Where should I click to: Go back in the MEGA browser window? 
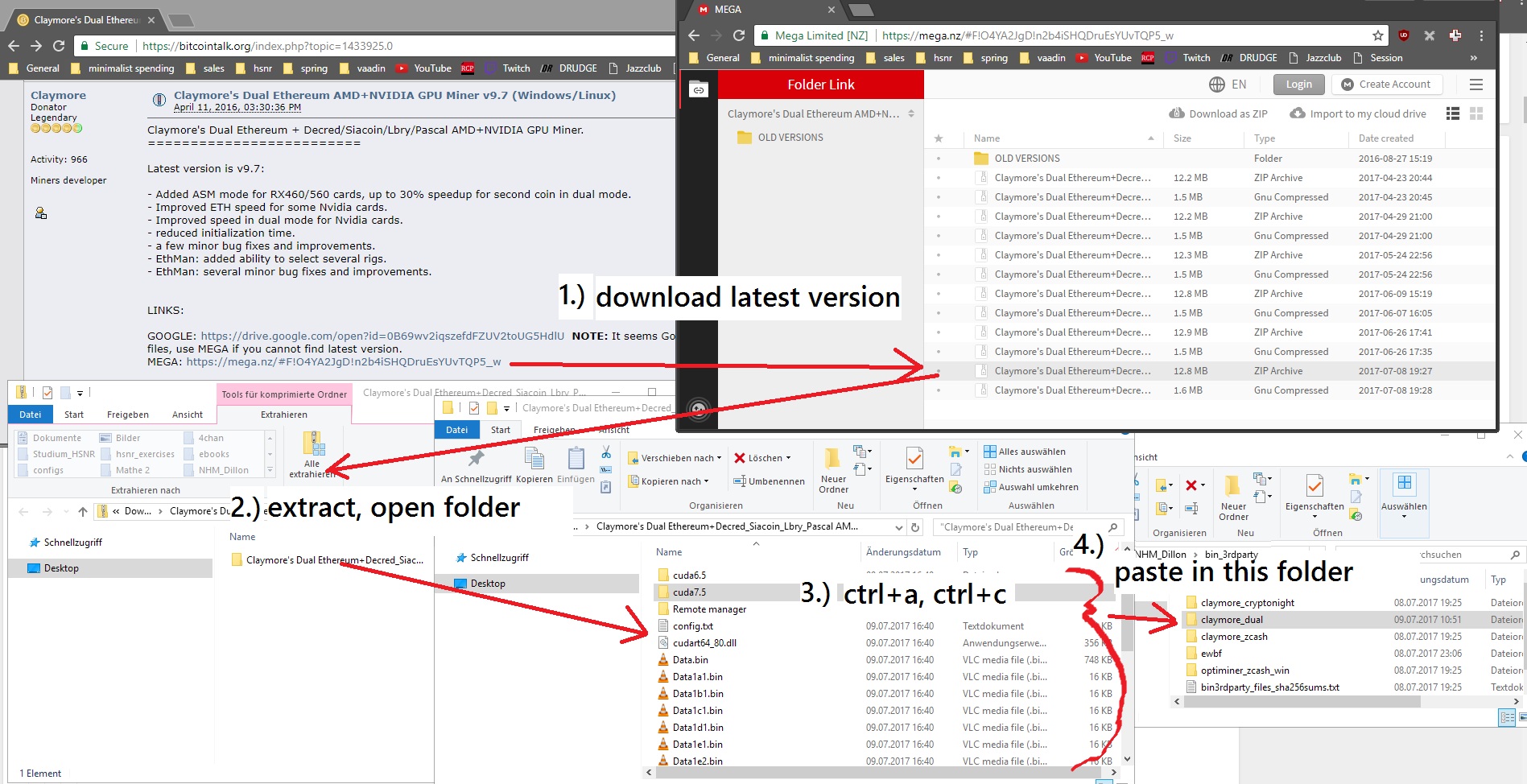click(694, 35)
